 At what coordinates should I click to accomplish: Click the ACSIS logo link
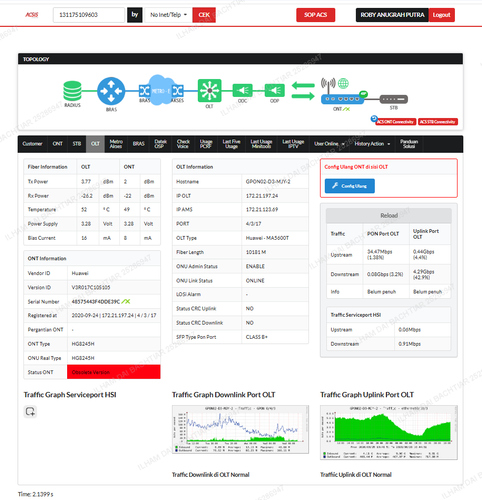point(32,15)
